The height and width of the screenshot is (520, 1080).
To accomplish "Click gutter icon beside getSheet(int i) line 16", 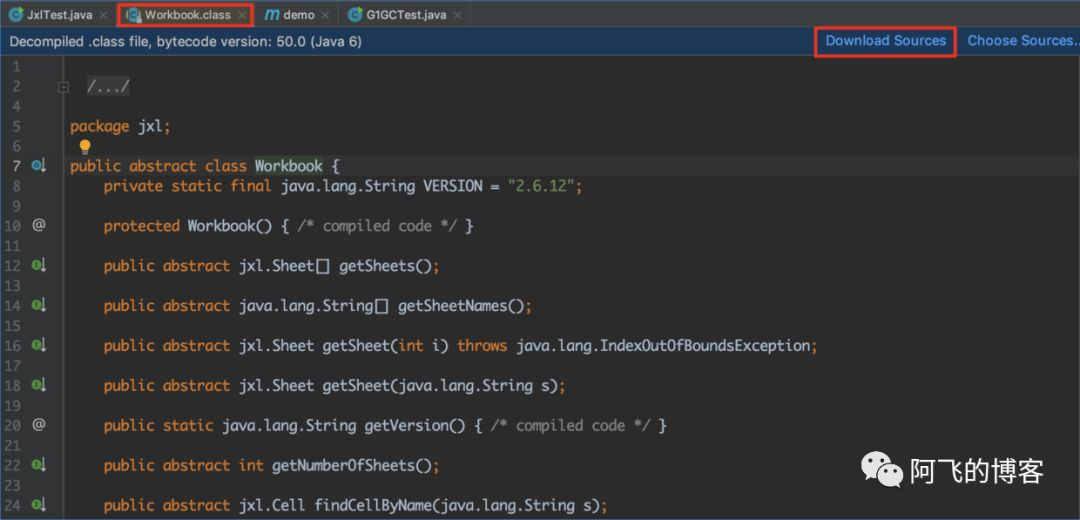I will point(39,346).
